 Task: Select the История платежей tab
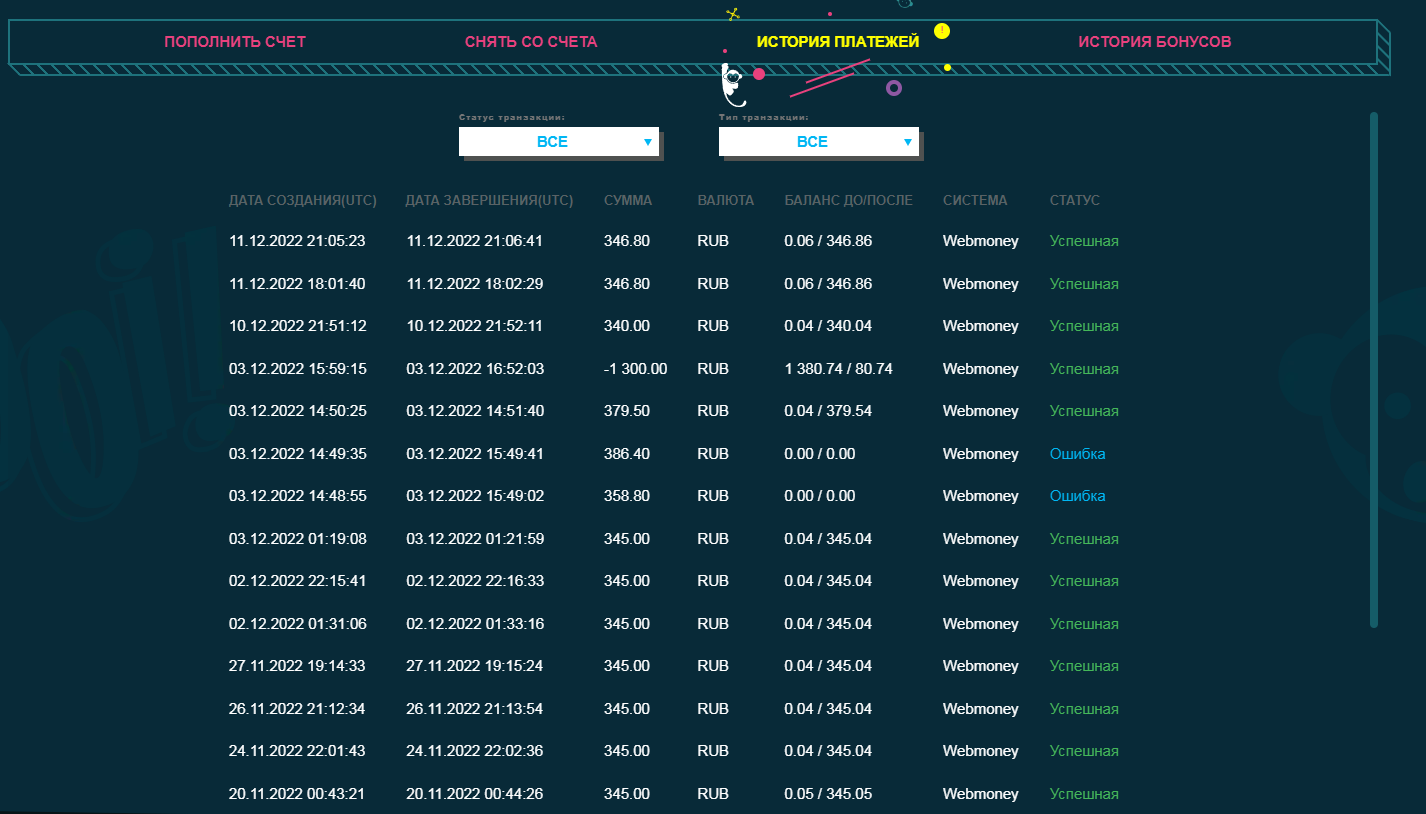point(837,42)
